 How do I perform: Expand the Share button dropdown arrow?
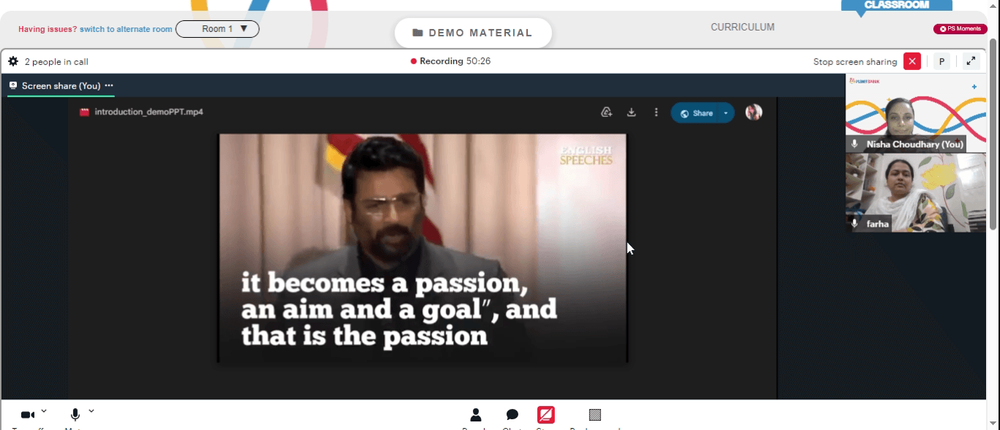click(726, 113)
